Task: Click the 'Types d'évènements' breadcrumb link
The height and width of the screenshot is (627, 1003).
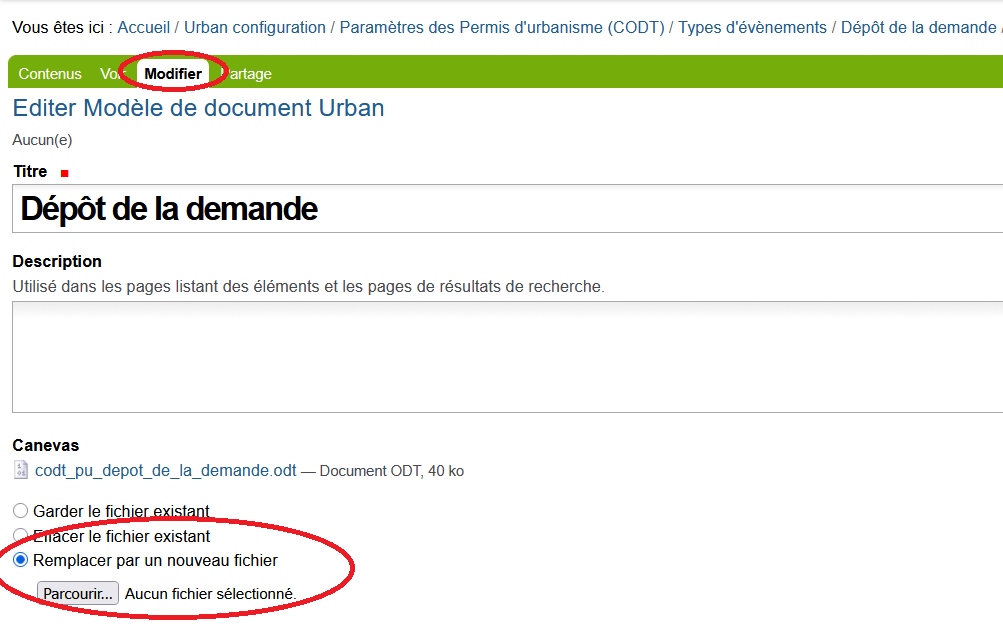Action: (x=752, y=28)
